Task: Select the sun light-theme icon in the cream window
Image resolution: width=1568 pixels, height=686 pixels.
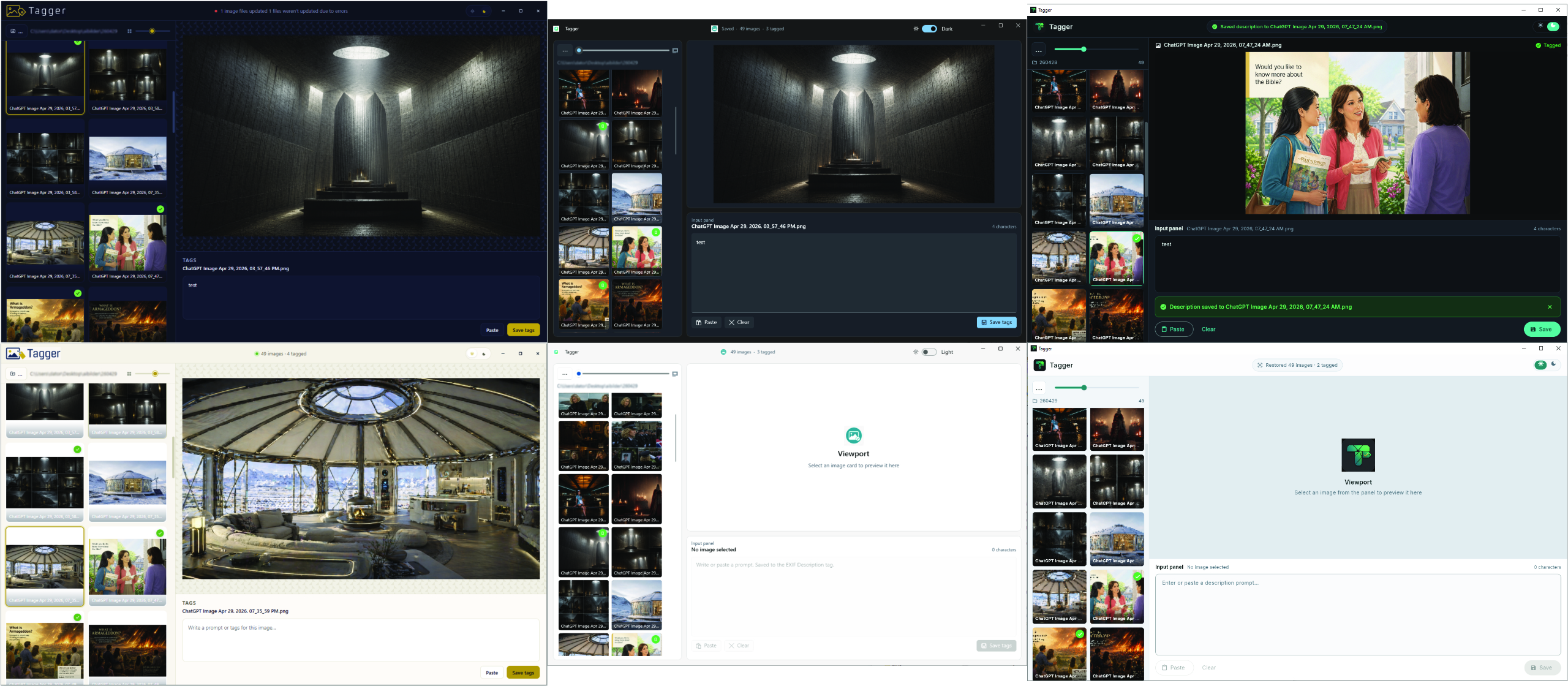Action: (x=472, y=353)
